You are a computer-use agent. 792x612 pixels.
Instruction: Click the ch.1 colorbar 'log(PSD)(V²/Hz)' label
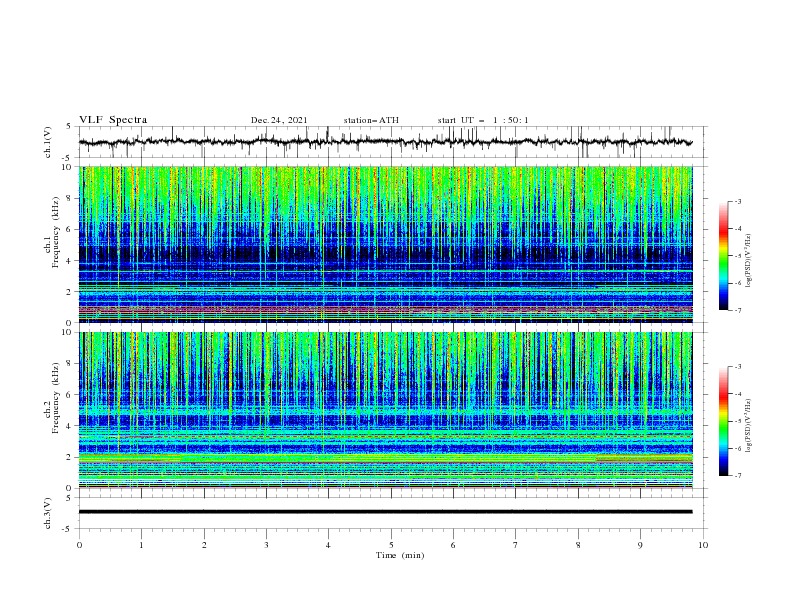click(x=748, y=261)
